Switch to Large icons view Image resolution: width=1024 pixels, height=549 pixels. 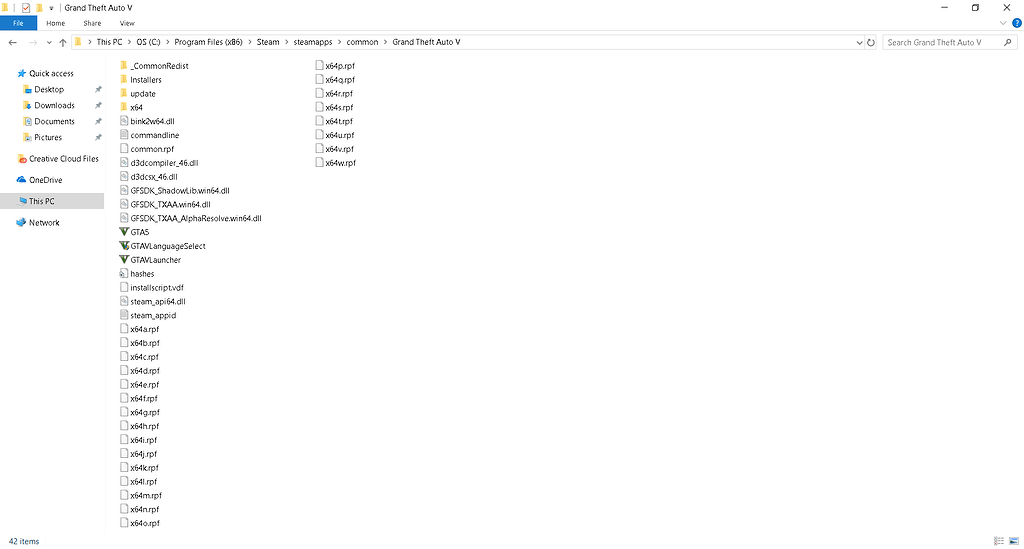(1014, 541)
